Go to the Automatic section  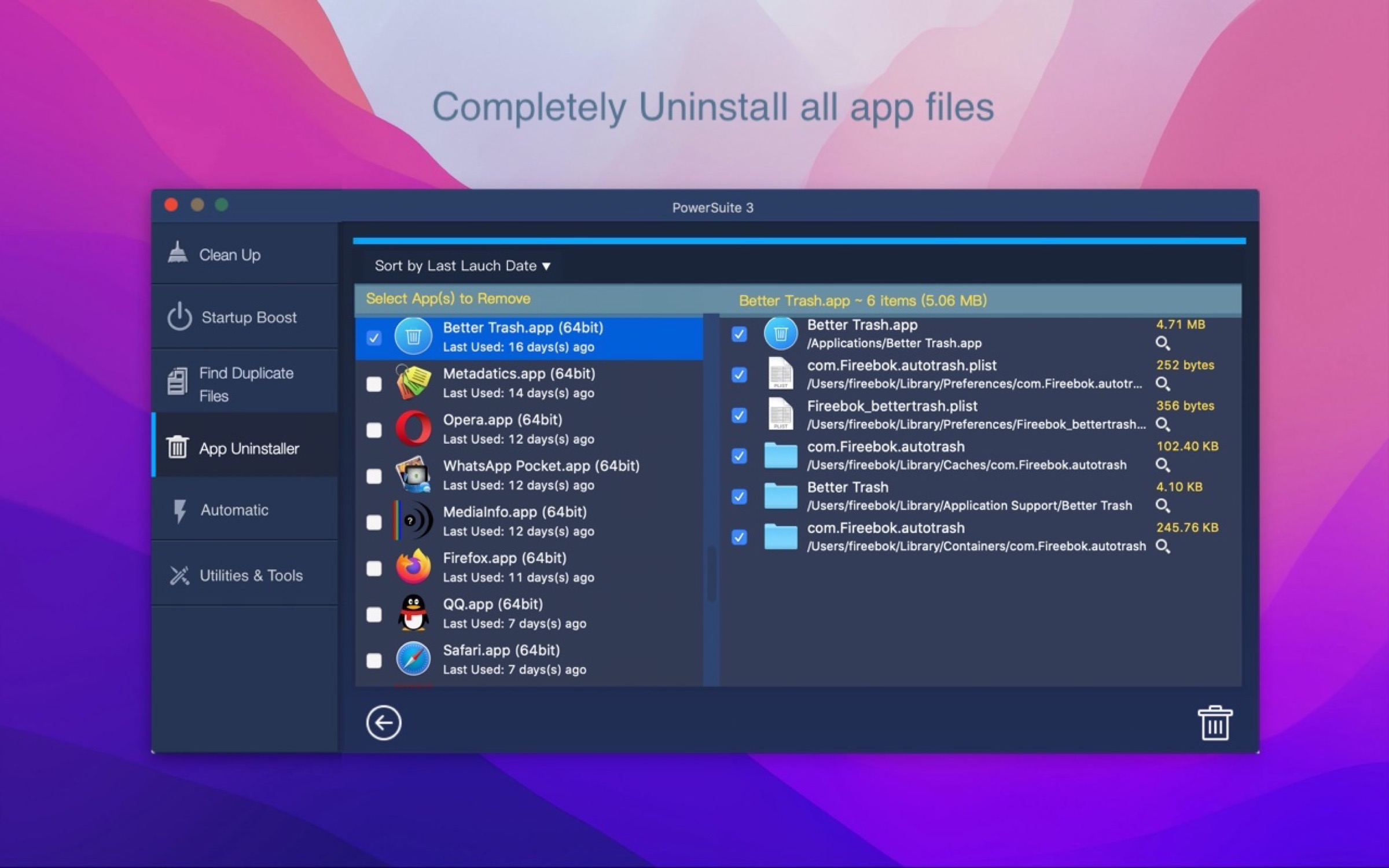245,510
